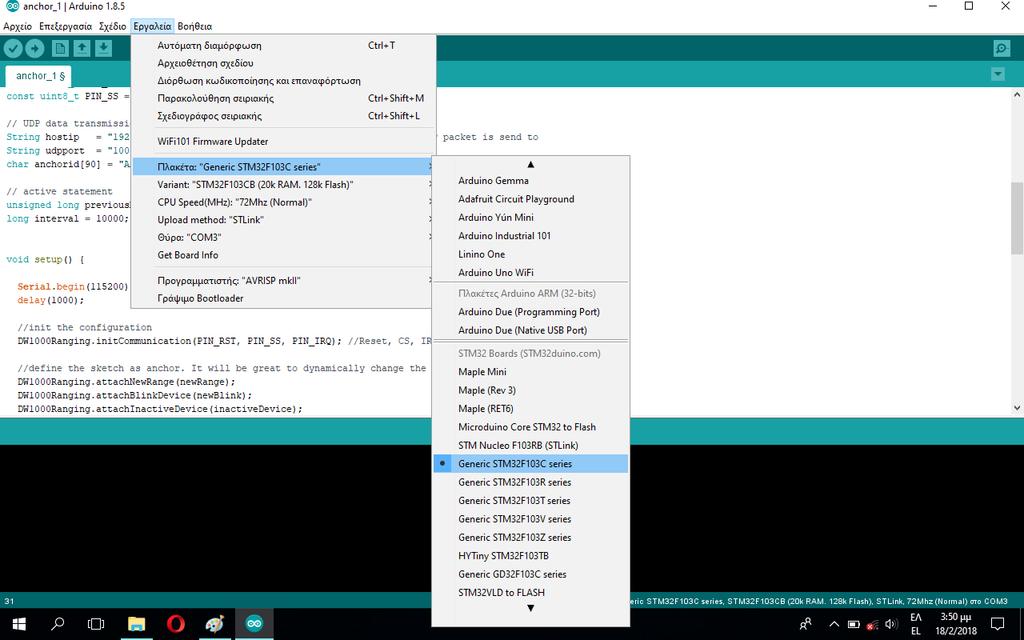Open File Explorer from the taskbar
The image size is (1024, 640).
click(x=136, y=624)
